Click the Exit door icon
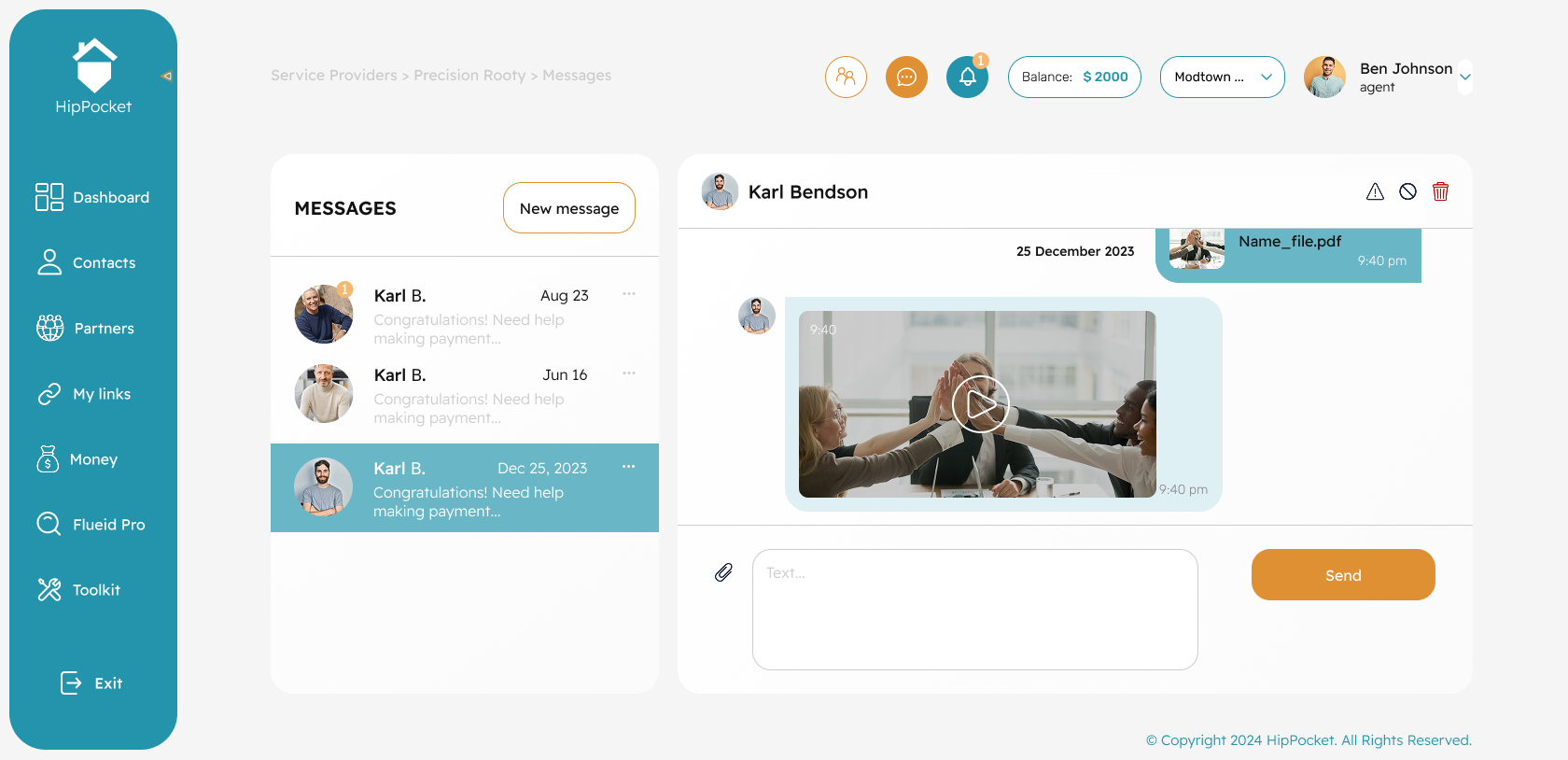This screenshot has width=1568, height=760. pyautogui.click(x=71, y=683)
